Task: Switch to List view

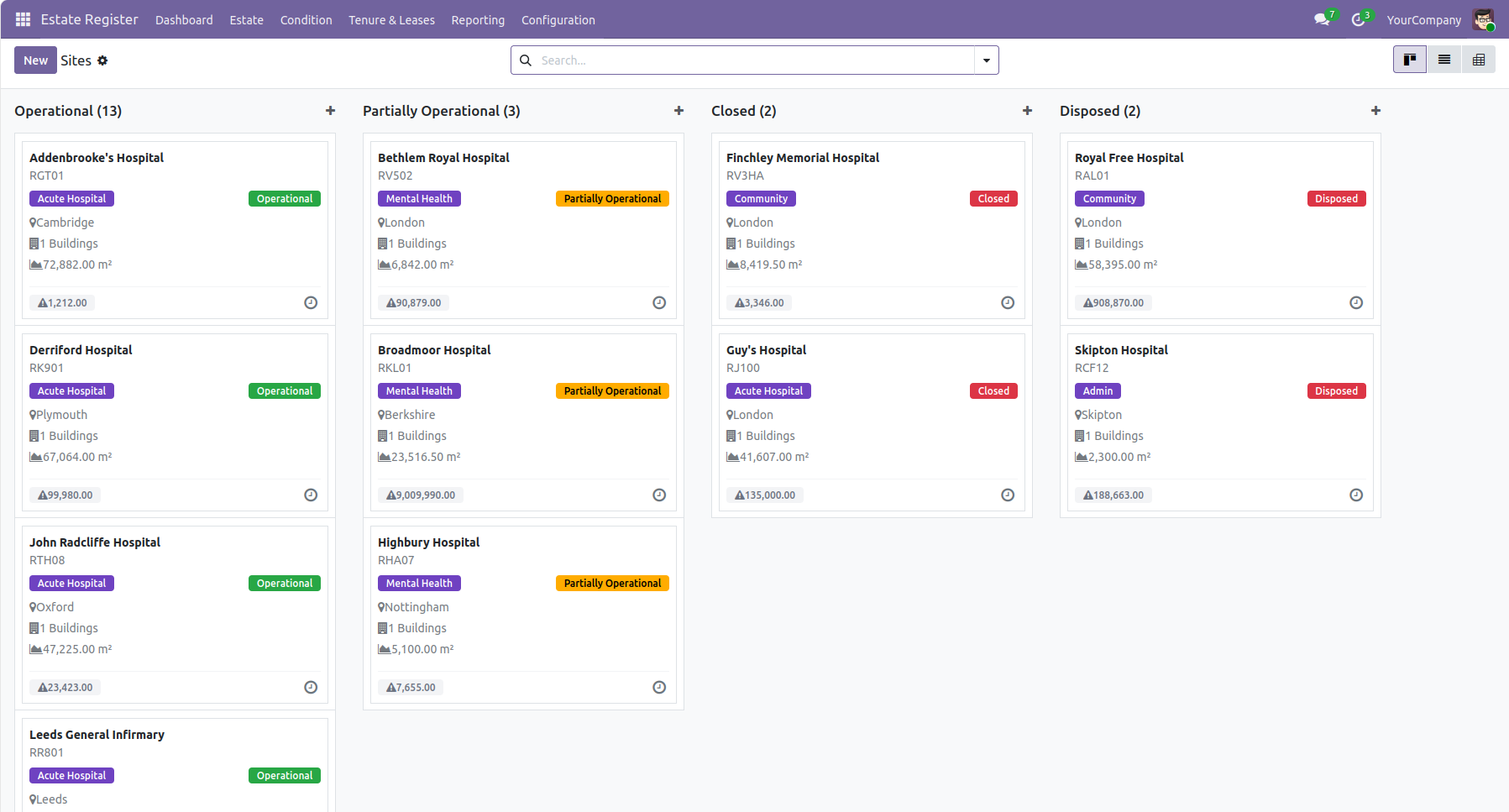Action: [1444, 60]
